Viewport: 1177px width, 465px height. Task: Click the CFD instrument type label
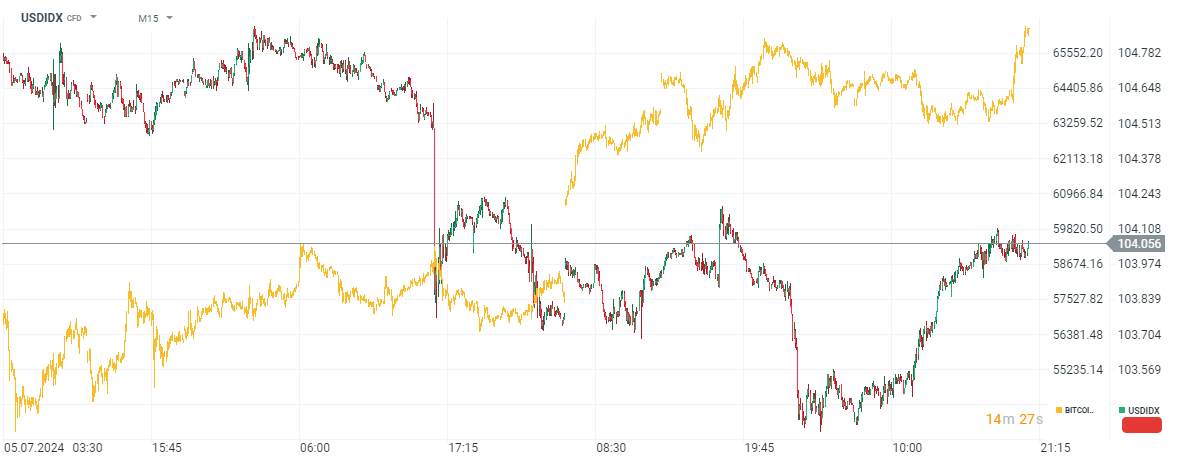point(74,18)
